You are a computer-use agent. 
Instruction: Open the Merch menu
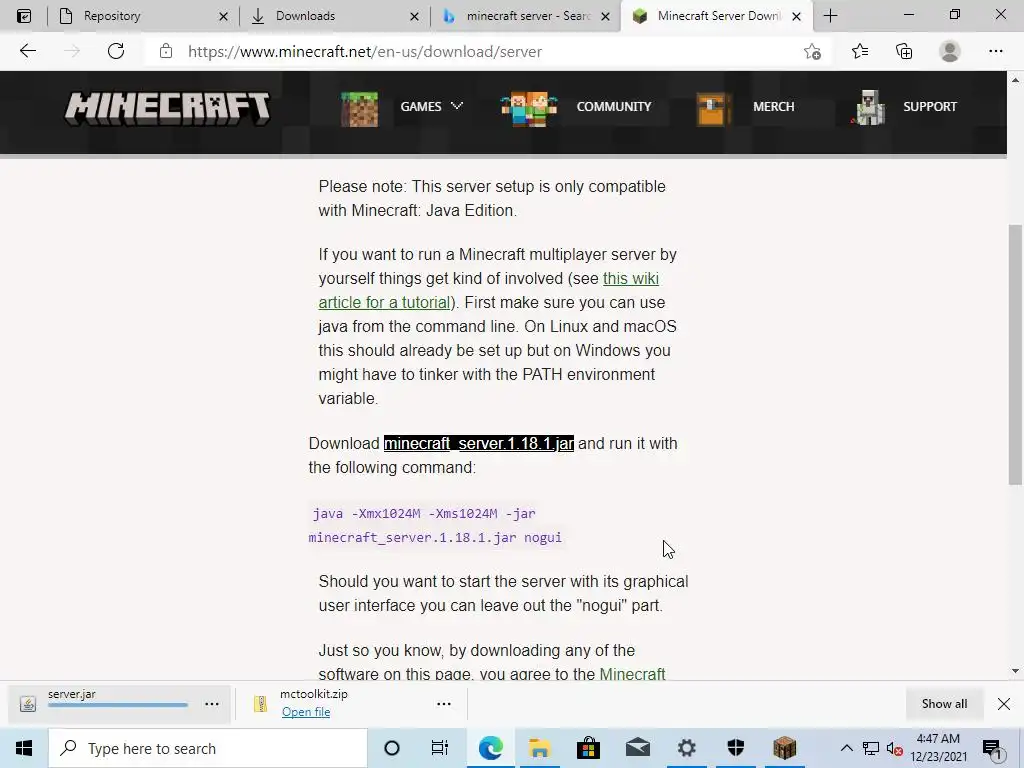[x=773, y=106]
